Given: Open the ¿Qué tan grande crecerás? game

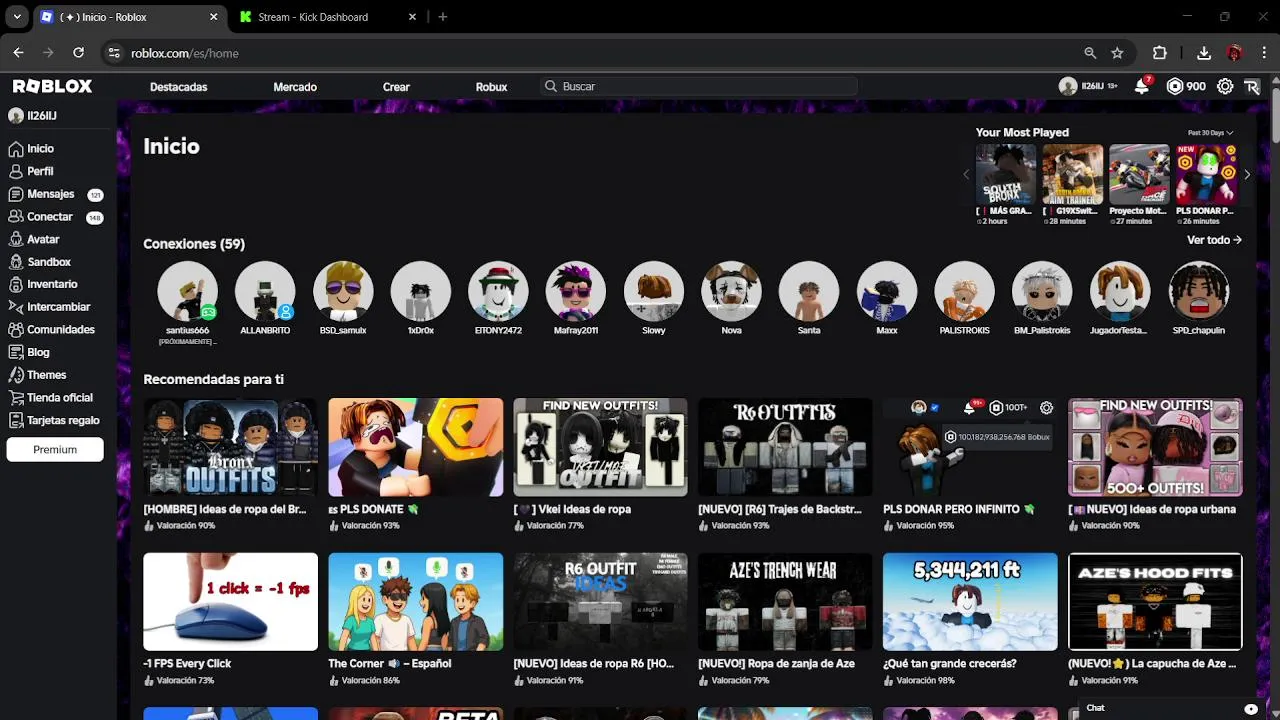Looking at the screenshot, I should click(x=970, y=602).
